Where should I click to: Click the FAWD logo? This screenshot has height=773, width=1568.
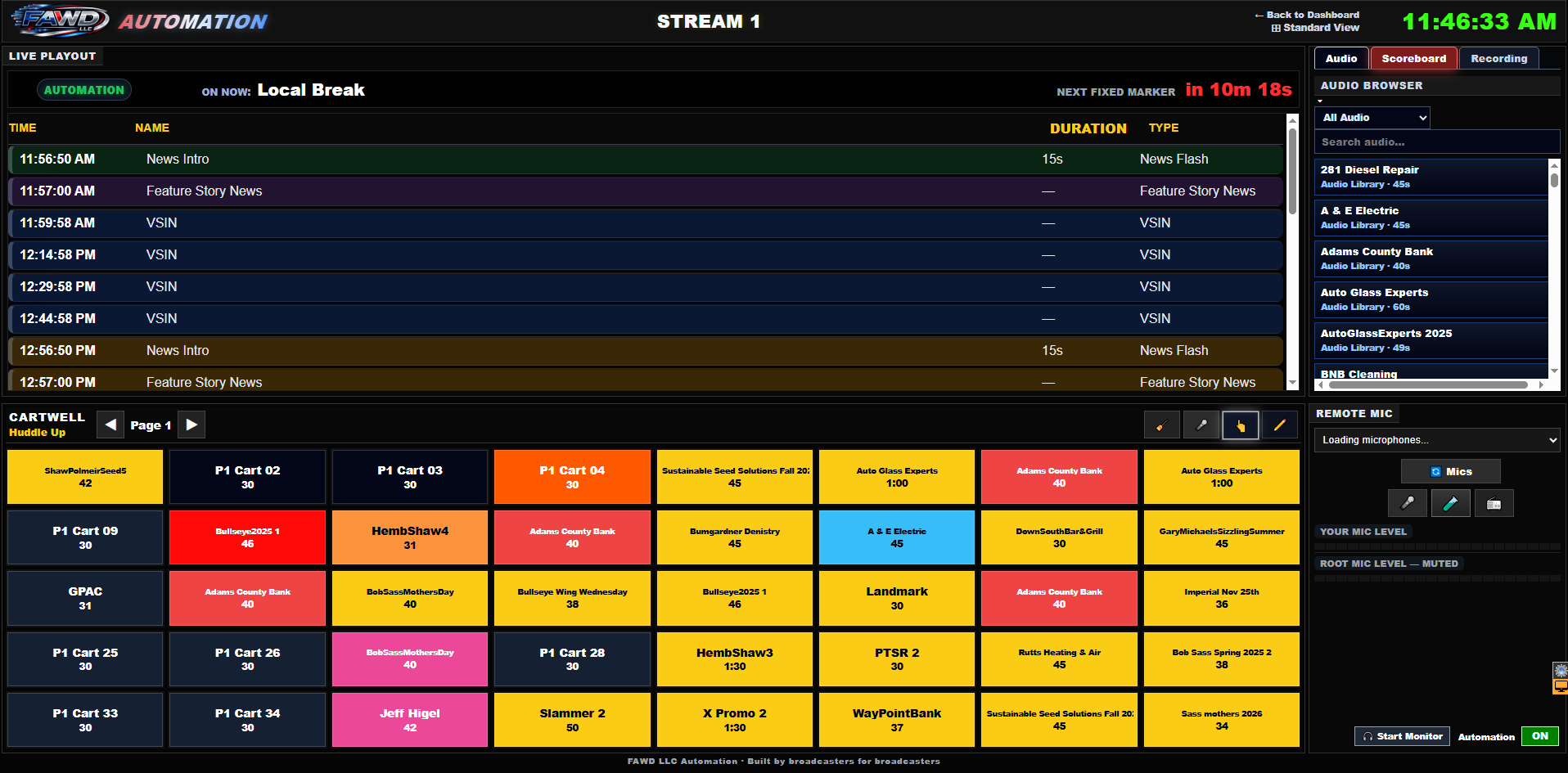coord(61,21)
